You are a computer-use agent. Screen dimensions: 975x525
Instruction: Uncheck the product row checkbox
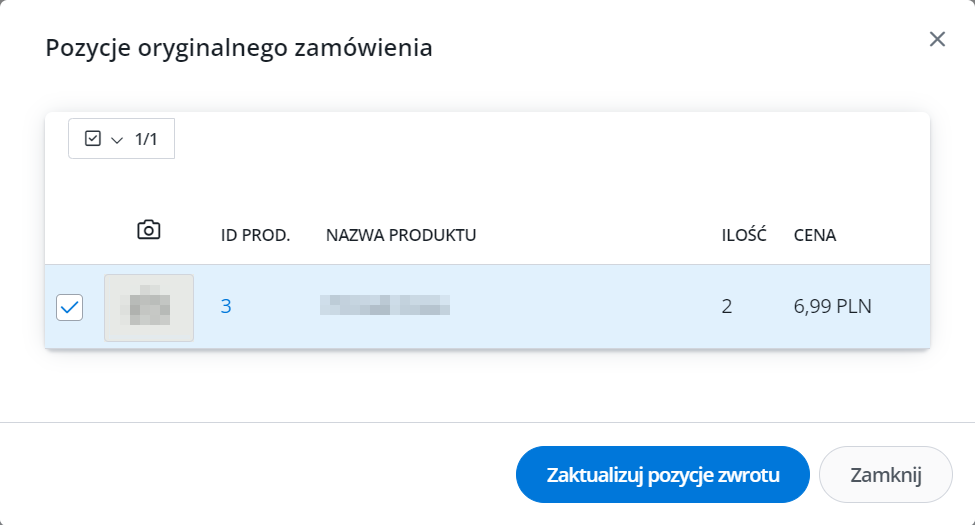[70, 307]
